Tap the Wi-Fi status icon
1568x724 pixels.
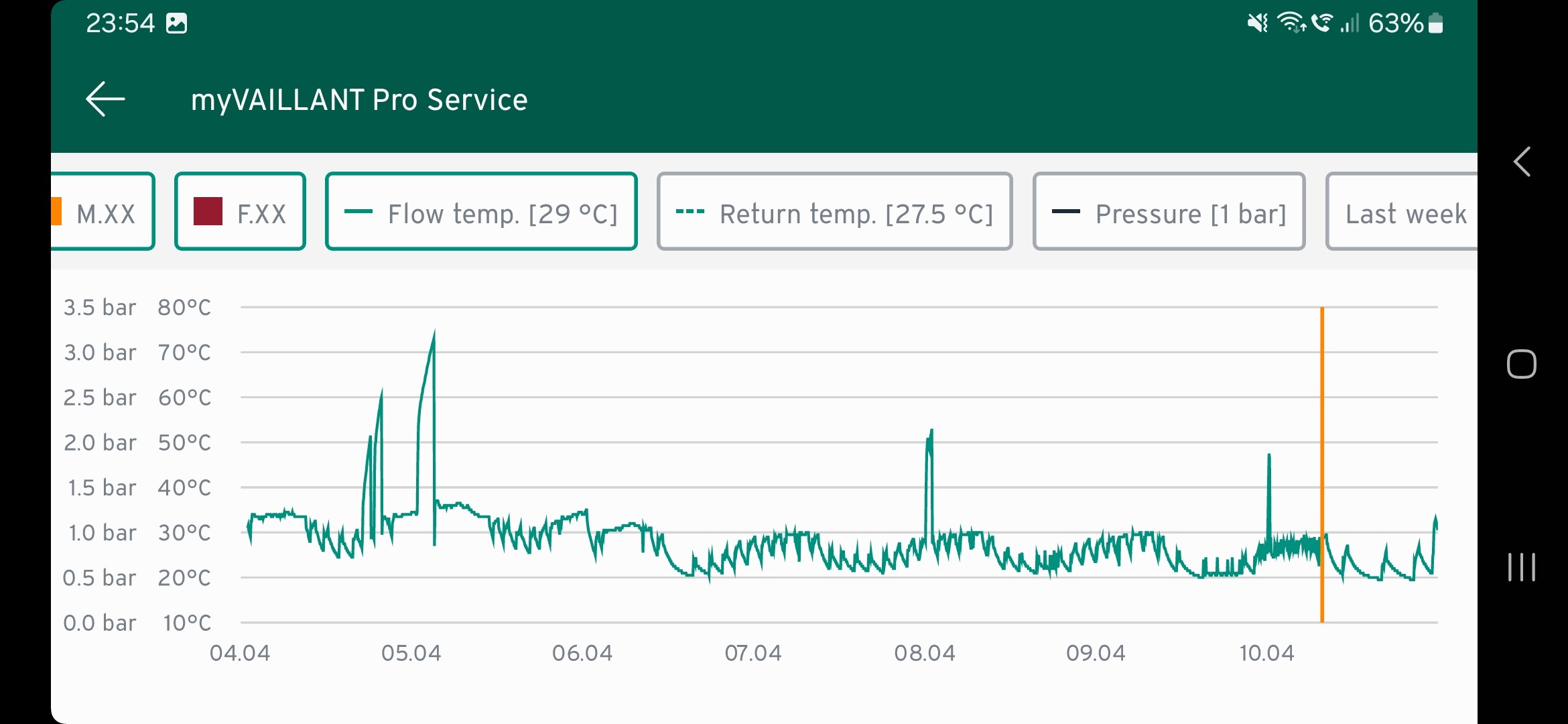(1291, 23)
